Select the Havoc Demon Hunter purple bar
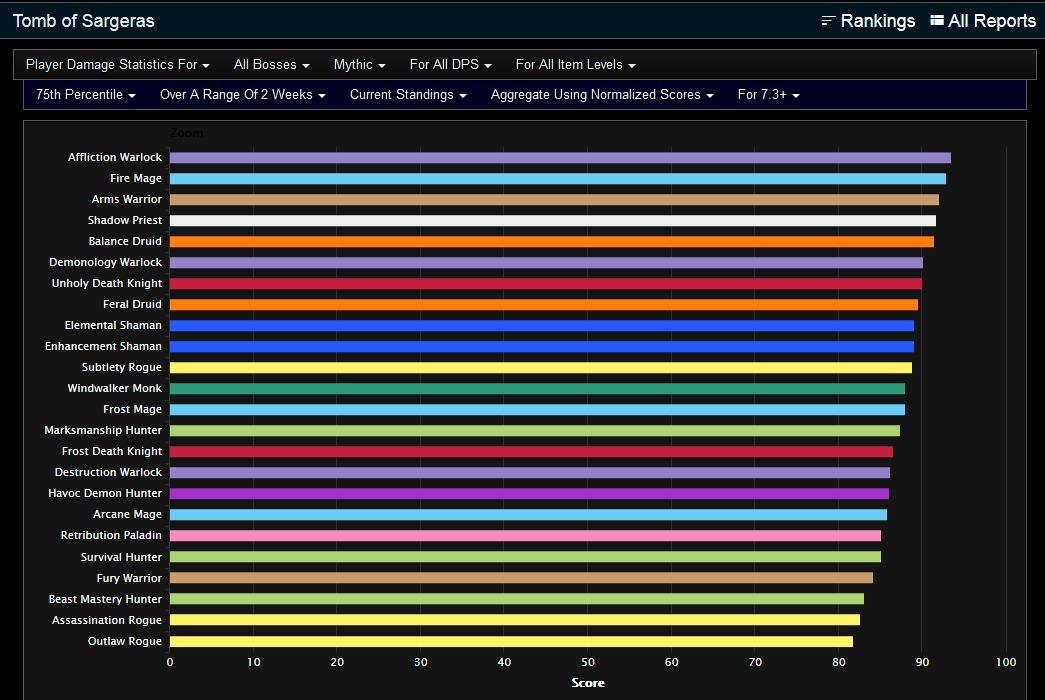Screen dimensions: 1045x700 529,494
